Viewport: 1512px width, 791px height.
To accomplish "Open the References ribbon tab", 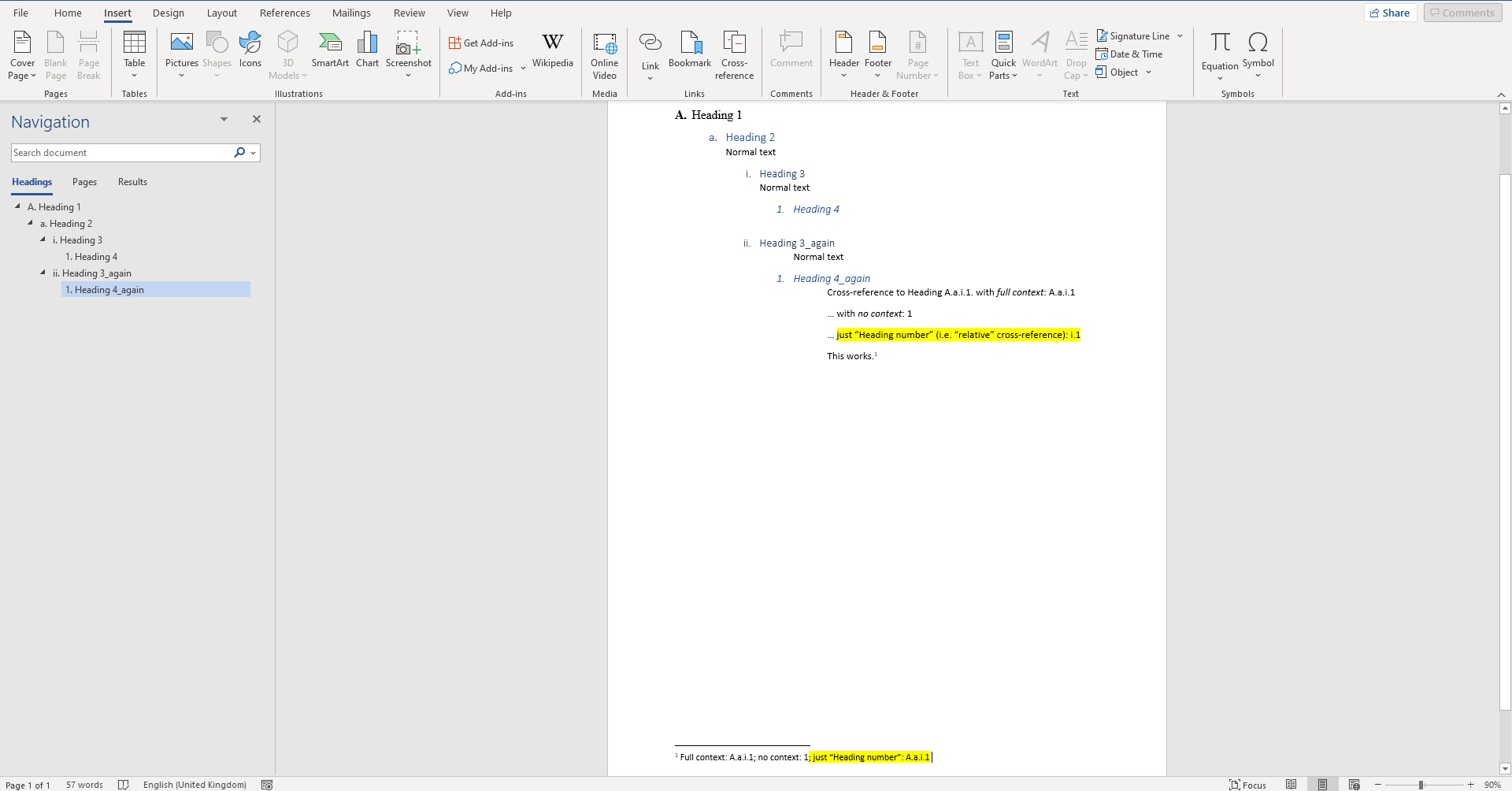I will coord(284,13).
